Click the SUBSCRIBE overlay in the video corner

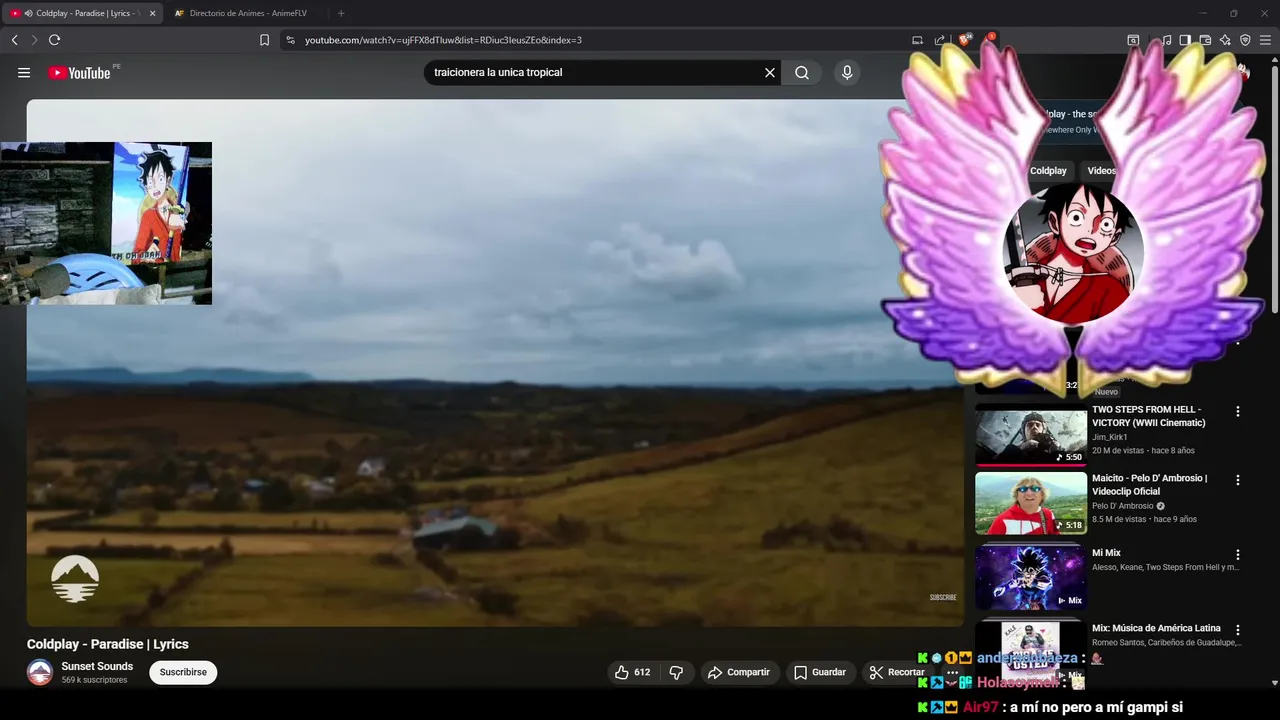943,597
